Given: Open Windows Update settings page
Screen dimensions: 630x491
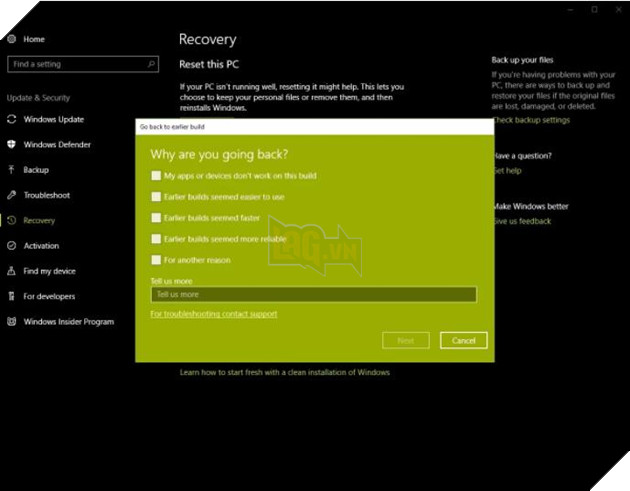Looking at the screenshot, I should [54, 119].
